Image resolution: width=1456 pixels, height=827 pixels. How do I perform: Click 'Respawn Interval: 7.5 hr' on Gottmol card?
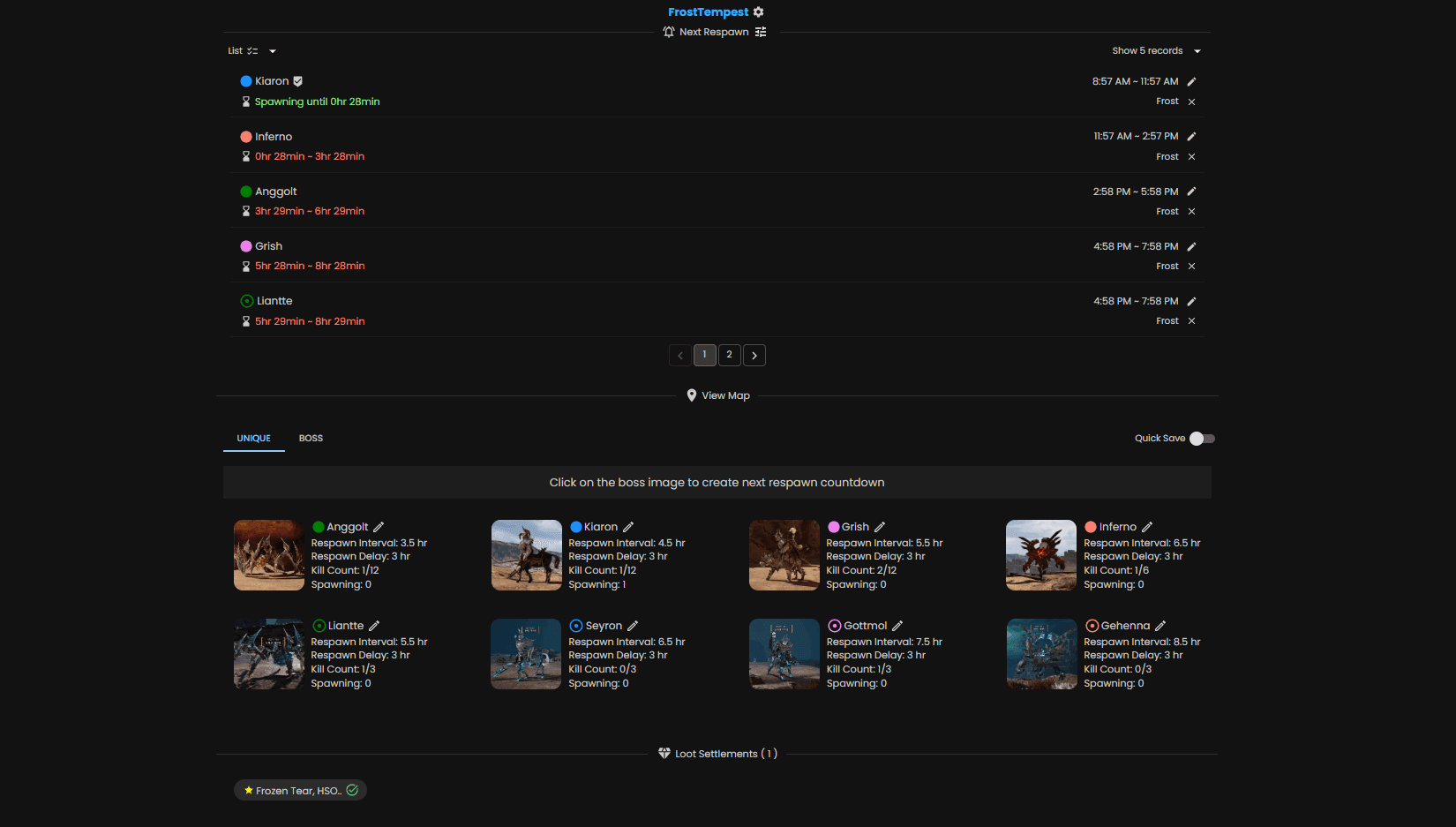coord(884,642)
